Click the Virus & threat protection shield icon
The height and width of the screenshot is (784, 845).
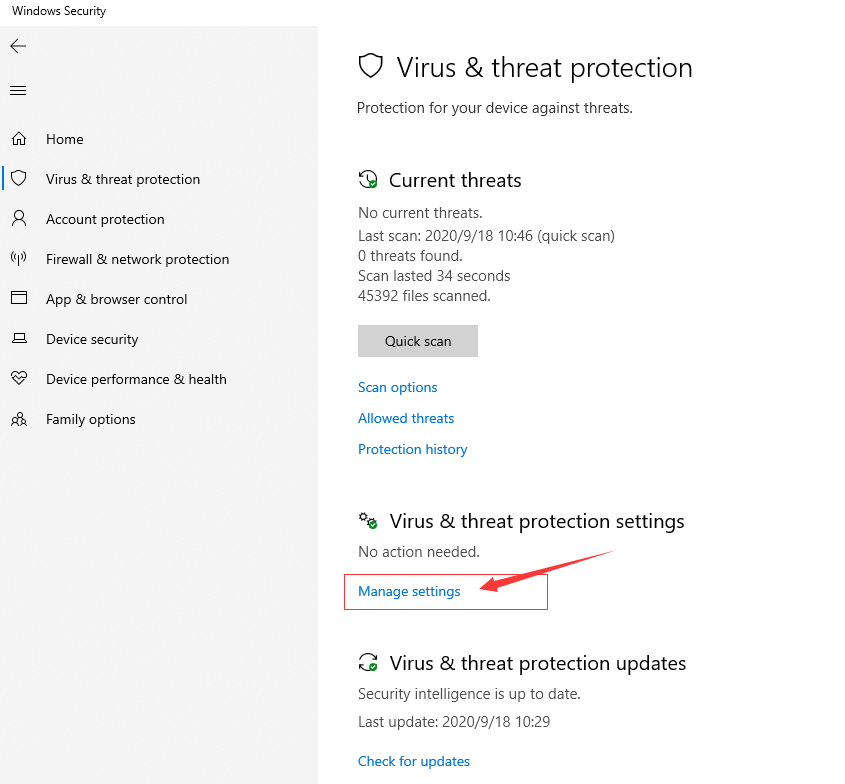coord(19,178)
